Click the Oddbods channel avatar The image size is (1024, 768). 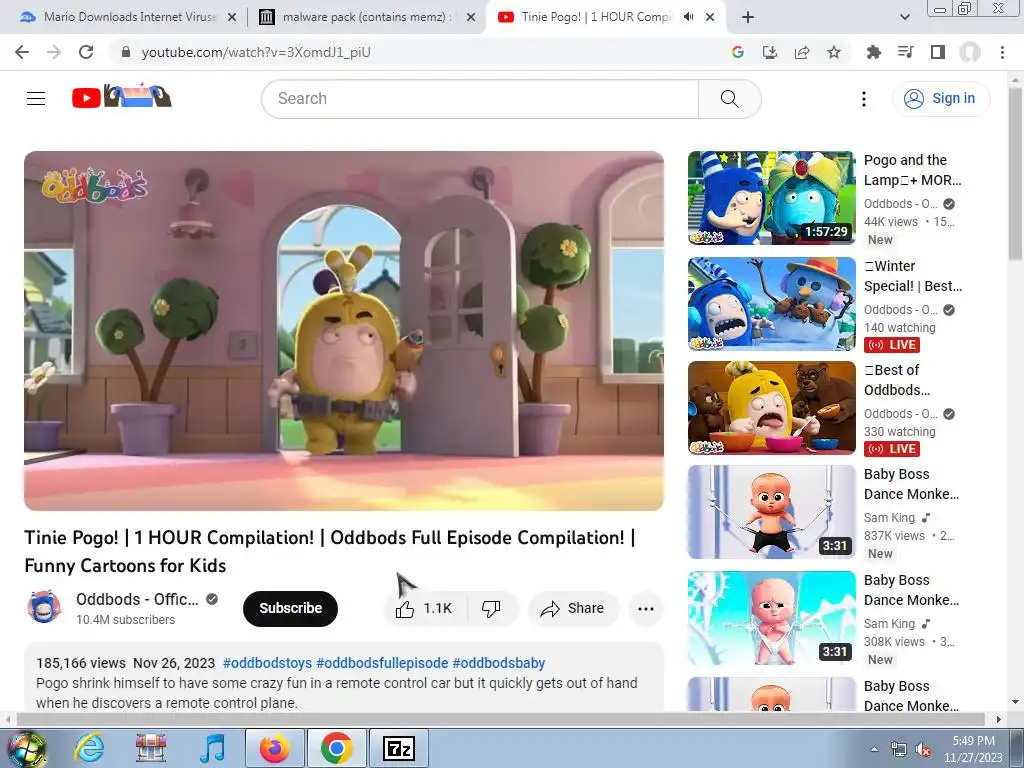44,607
